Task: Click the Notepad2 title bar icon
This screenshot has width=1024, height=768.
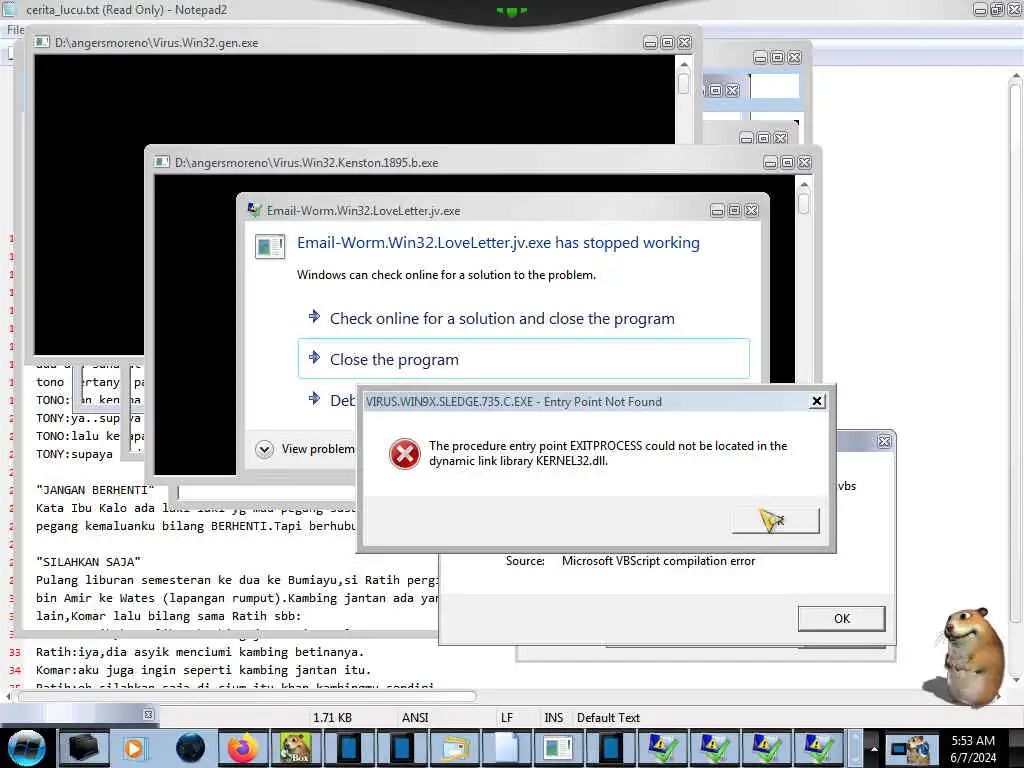Action: point(10,10)
